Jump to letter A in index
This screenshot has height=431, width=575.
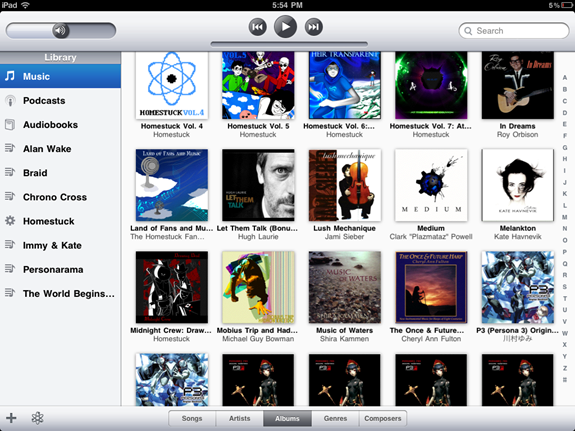tap(565, 77)
